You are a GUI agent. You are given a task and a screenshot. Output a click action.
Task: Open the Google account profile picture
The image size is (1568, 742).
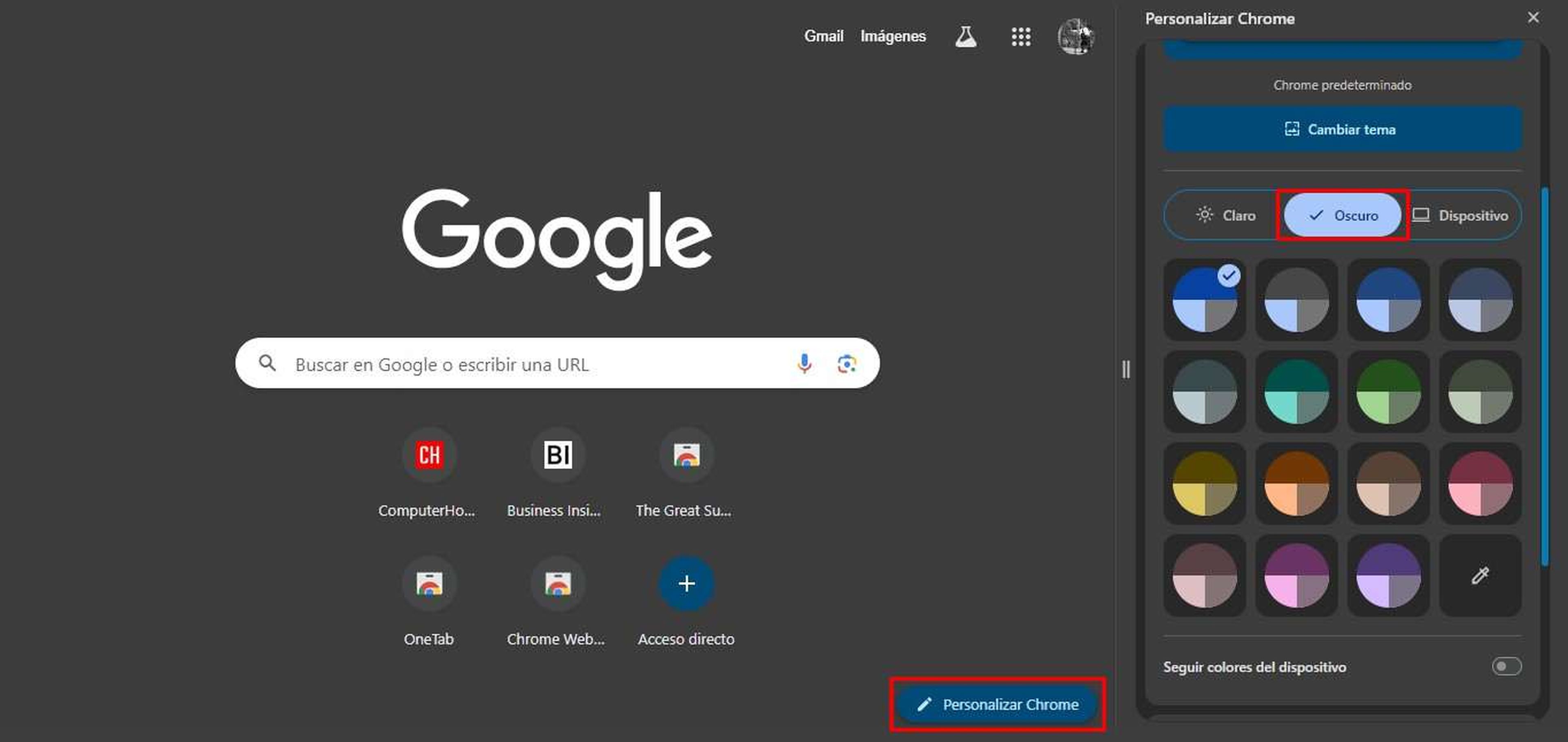tap(1076, 36)
